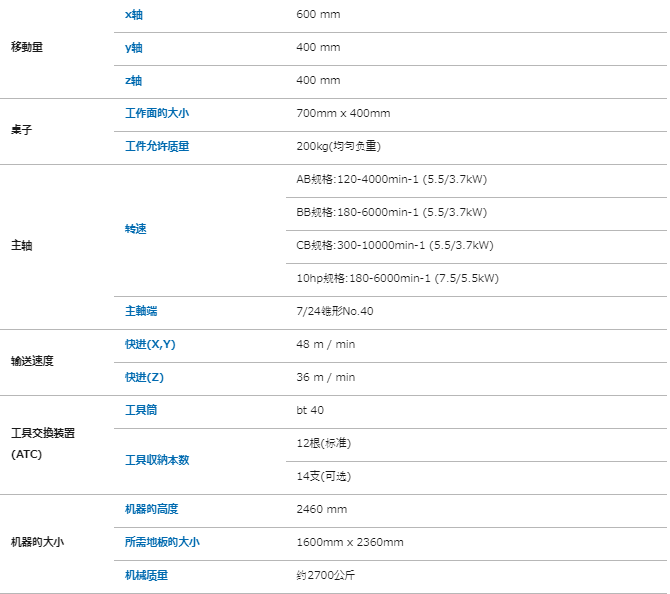
Task: Click the 'y轴' label
Action: [134, 47]
